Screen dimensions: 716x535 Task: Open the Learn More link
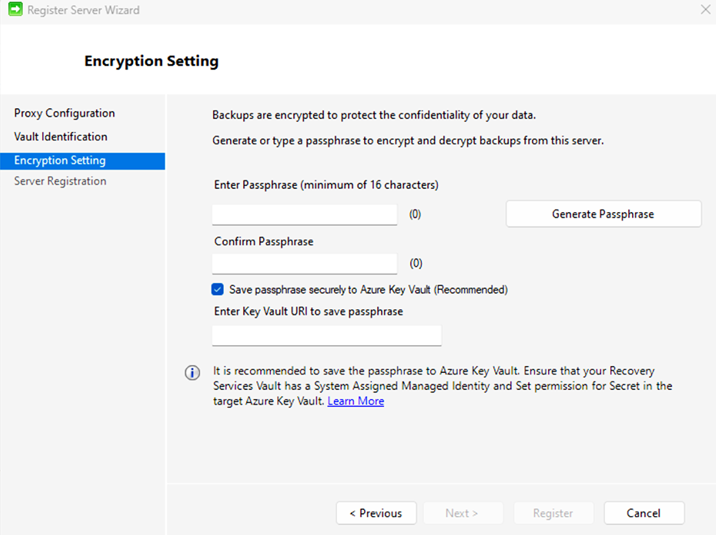click(355, 401)
